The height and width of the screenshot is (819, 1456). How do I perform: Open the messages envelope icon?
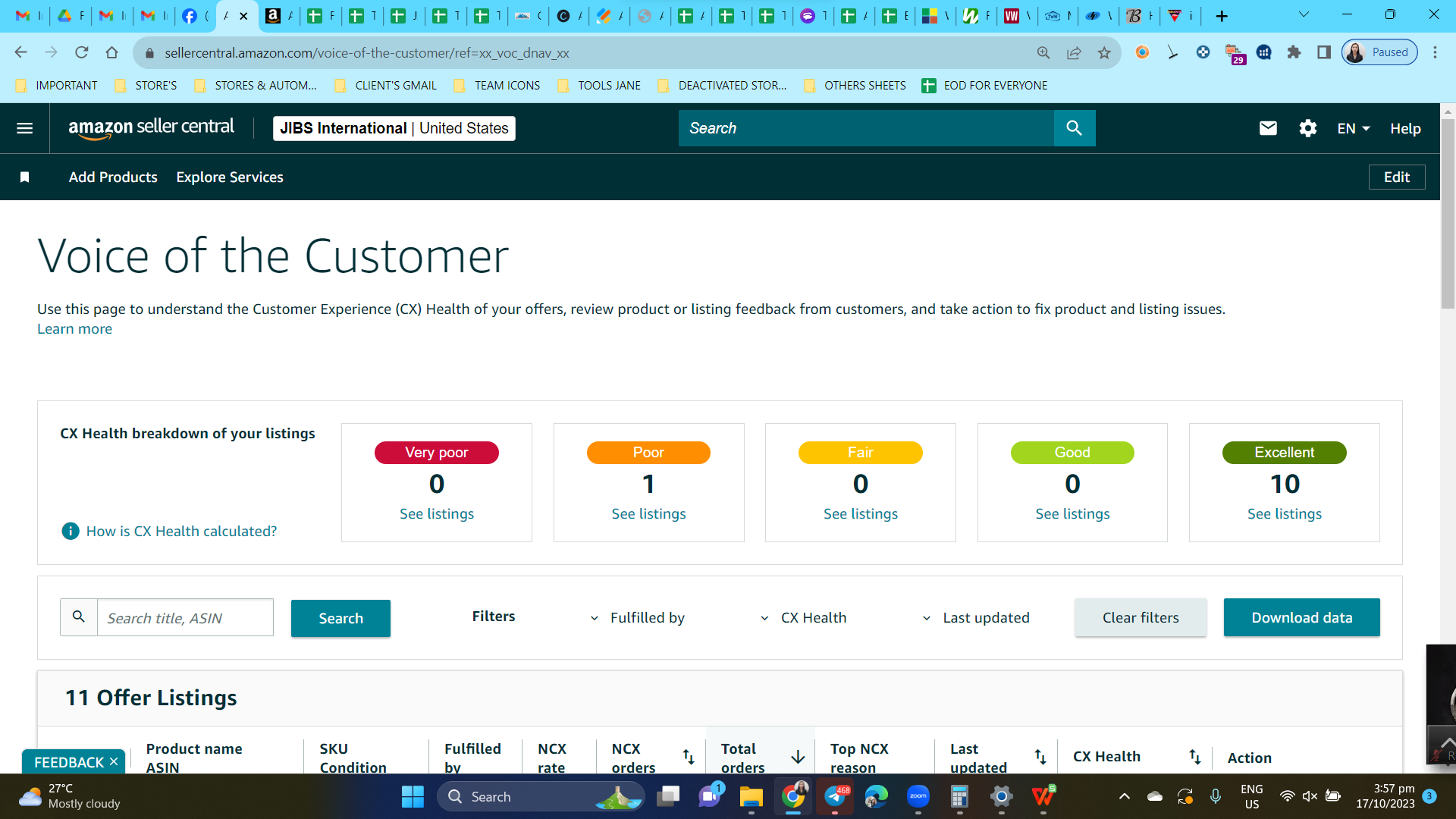[x=1268, y=128]
